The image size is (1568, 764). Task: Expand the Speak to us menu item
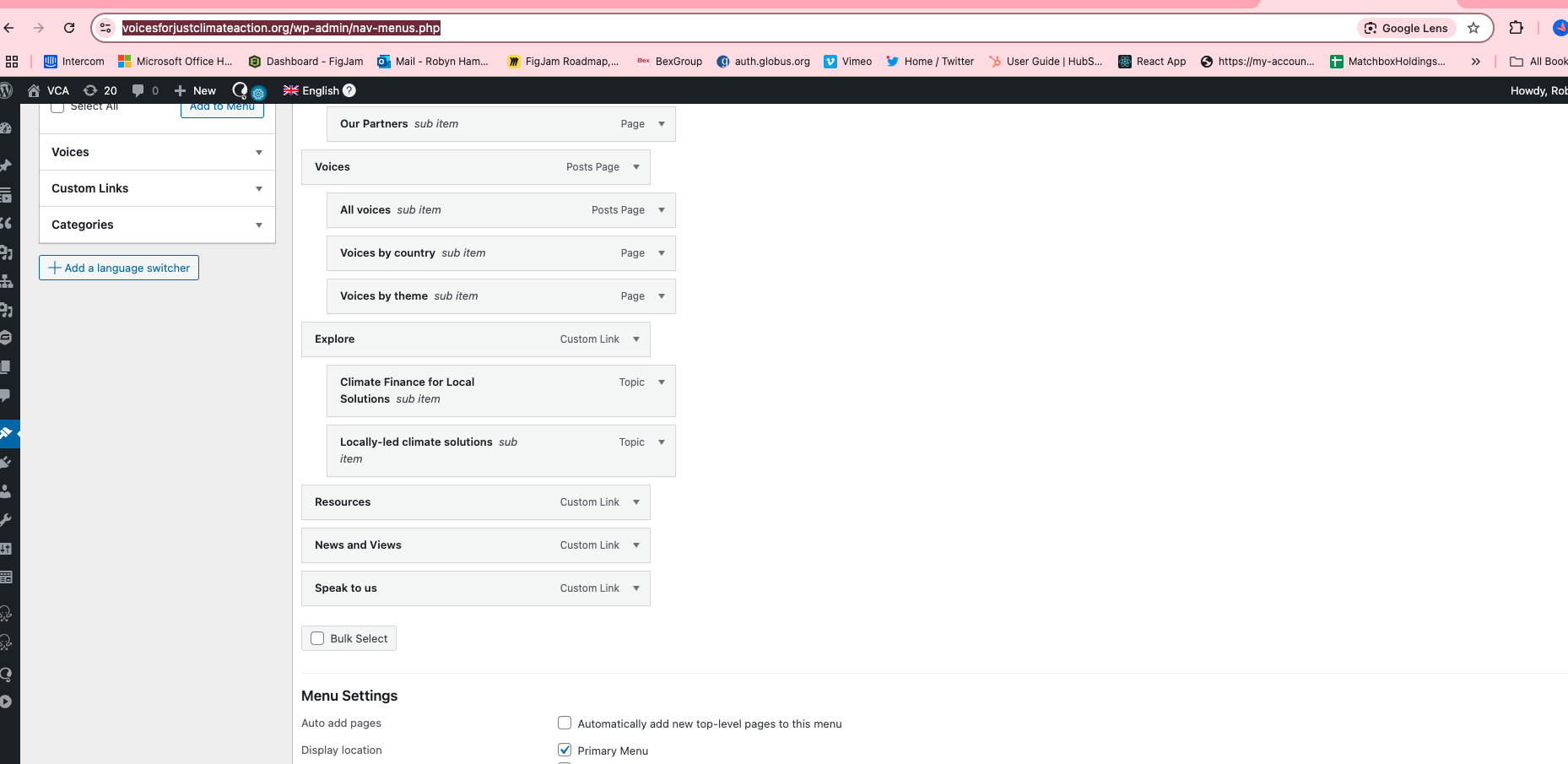(x=636, y=588)
